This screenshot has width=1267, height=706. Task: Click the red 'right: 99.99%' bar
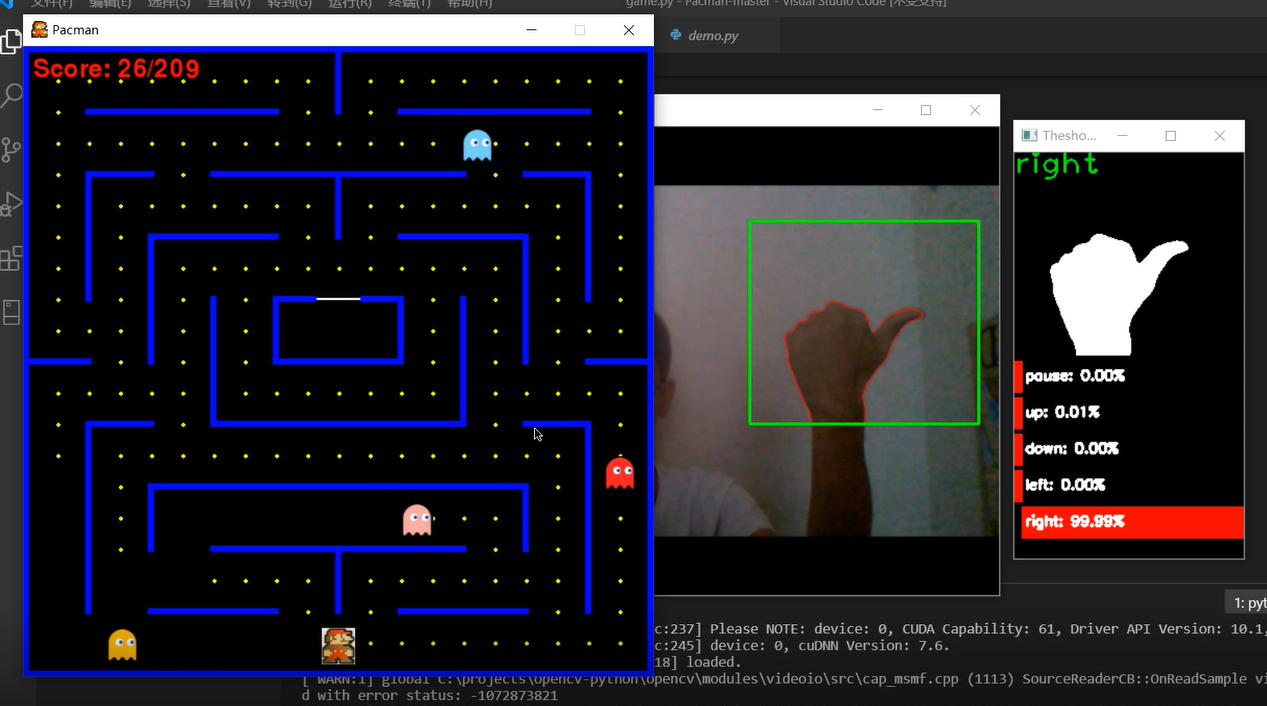[1132, 522]
